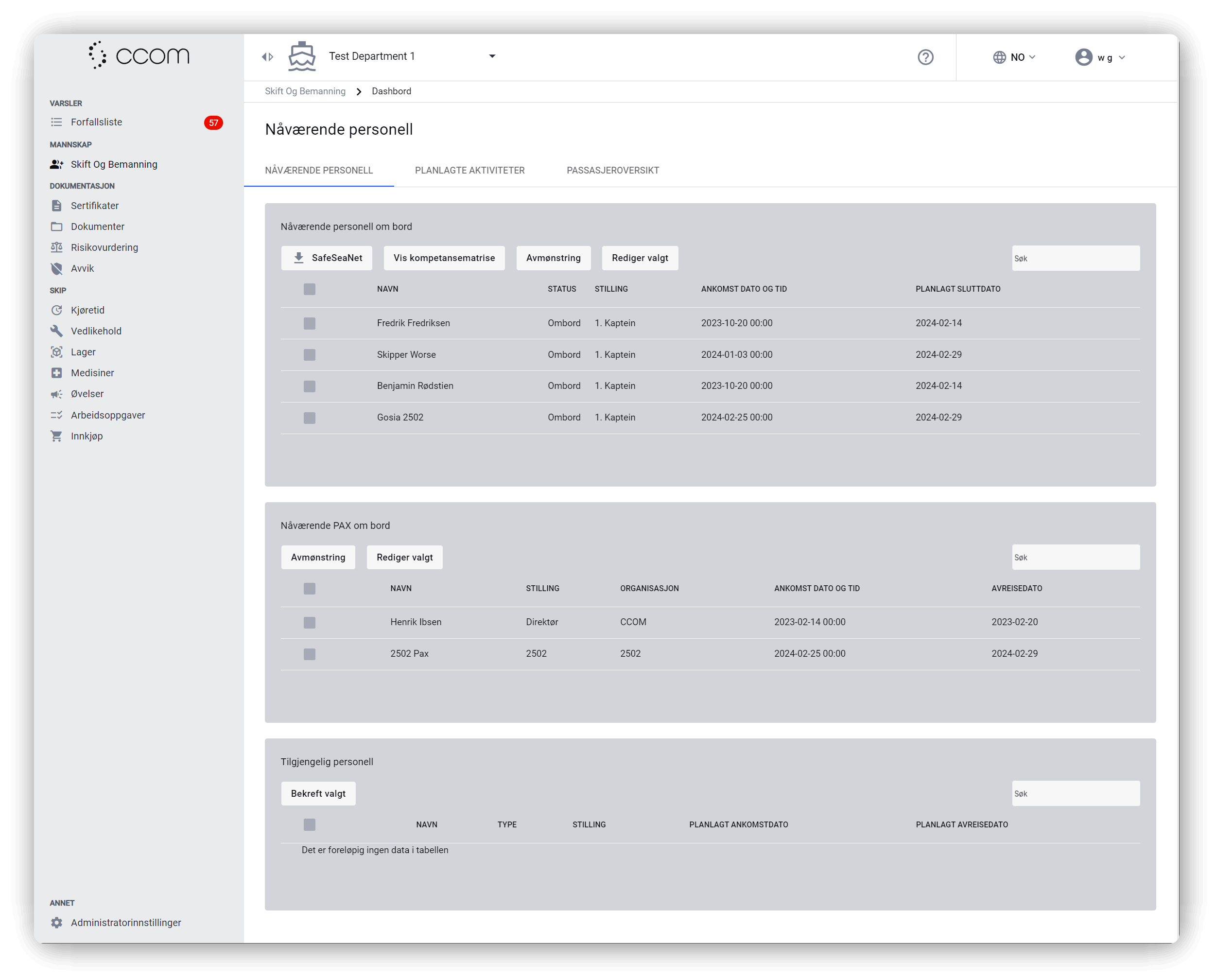This screenshot has height=980, width=1216.
Task: Focus the PAX om bord Søk field
Action: click(x=1076, y=557)
